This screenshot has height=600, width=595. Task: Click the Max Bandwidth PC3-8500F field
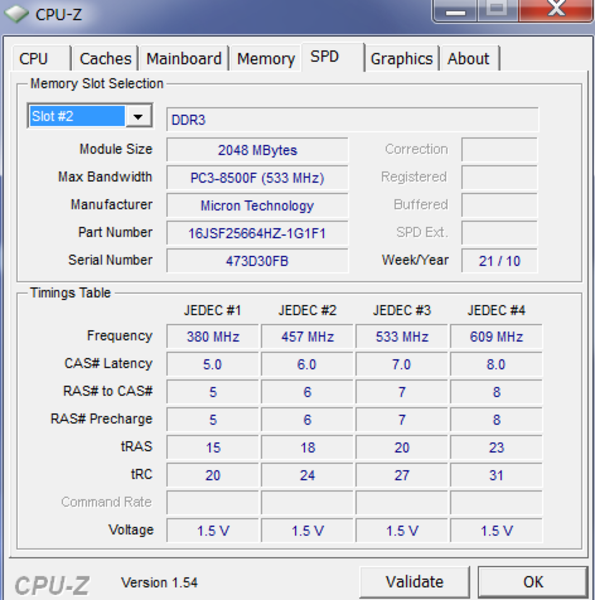pos(257,178)
